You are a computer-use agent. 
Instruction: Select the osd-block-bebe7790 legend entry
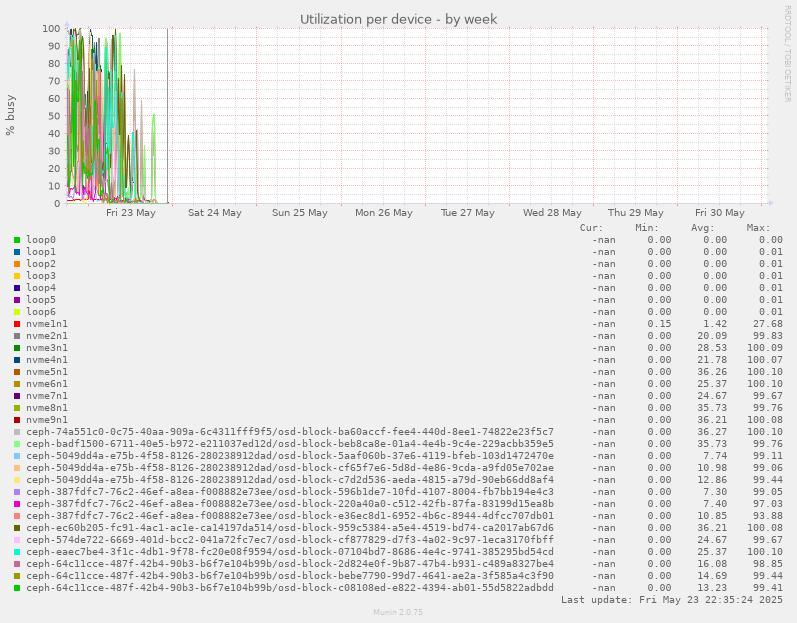pos(290,576)
